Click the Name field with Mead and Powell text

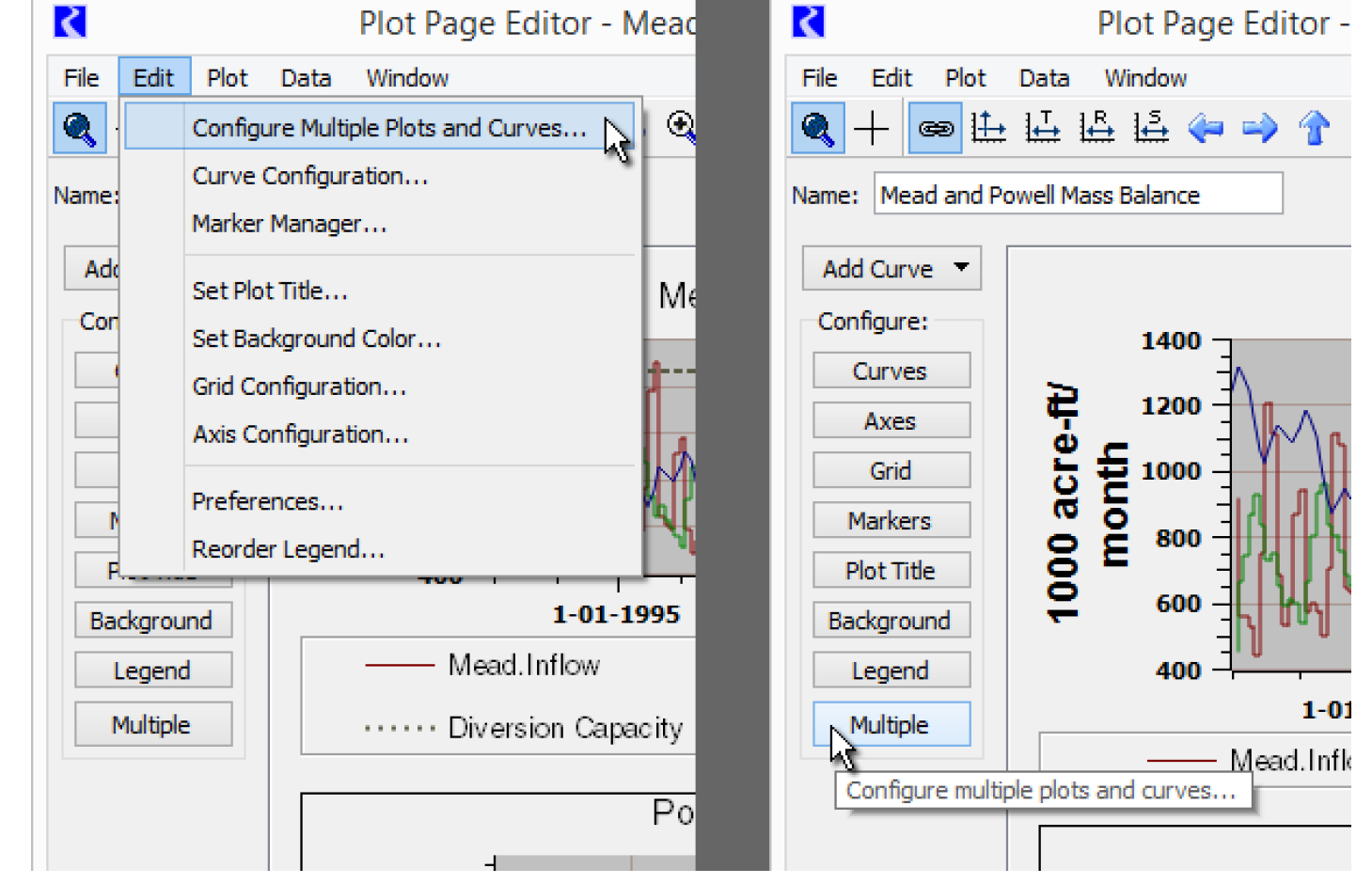tap(1077, 195)
